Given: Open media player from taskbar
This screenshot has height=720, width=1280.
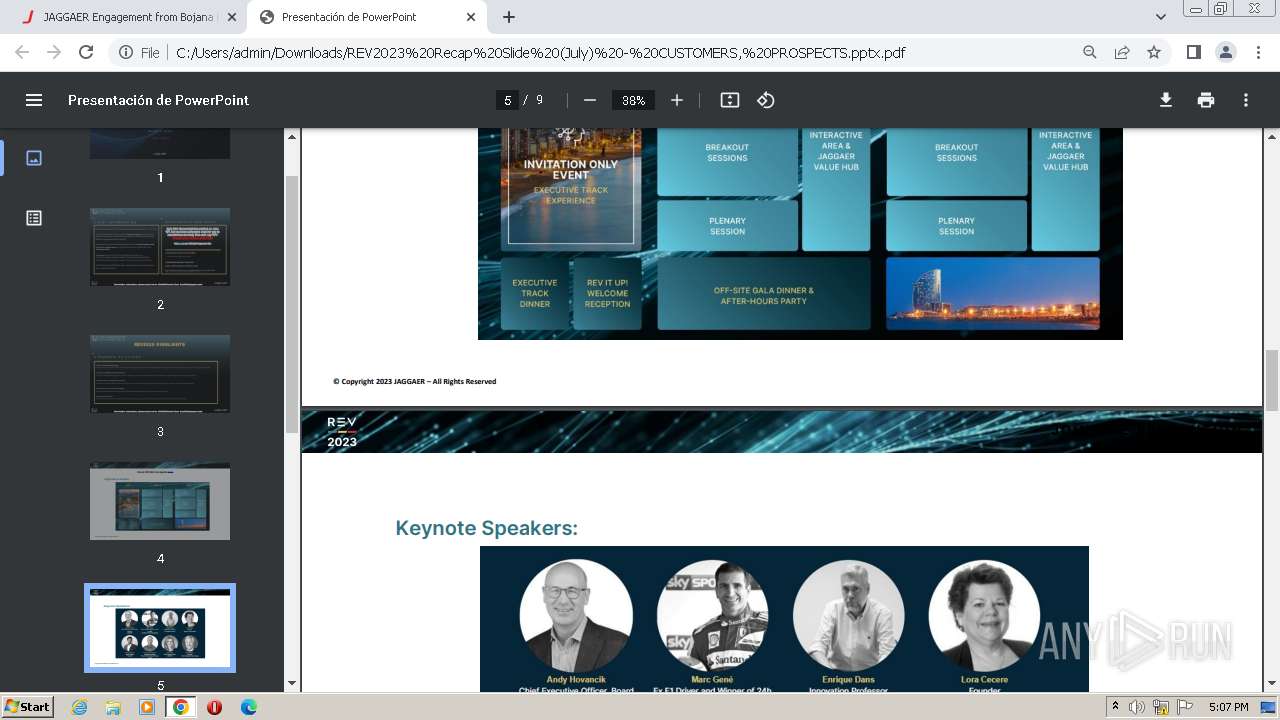Looking at the screenshot, I should point(147,707).
